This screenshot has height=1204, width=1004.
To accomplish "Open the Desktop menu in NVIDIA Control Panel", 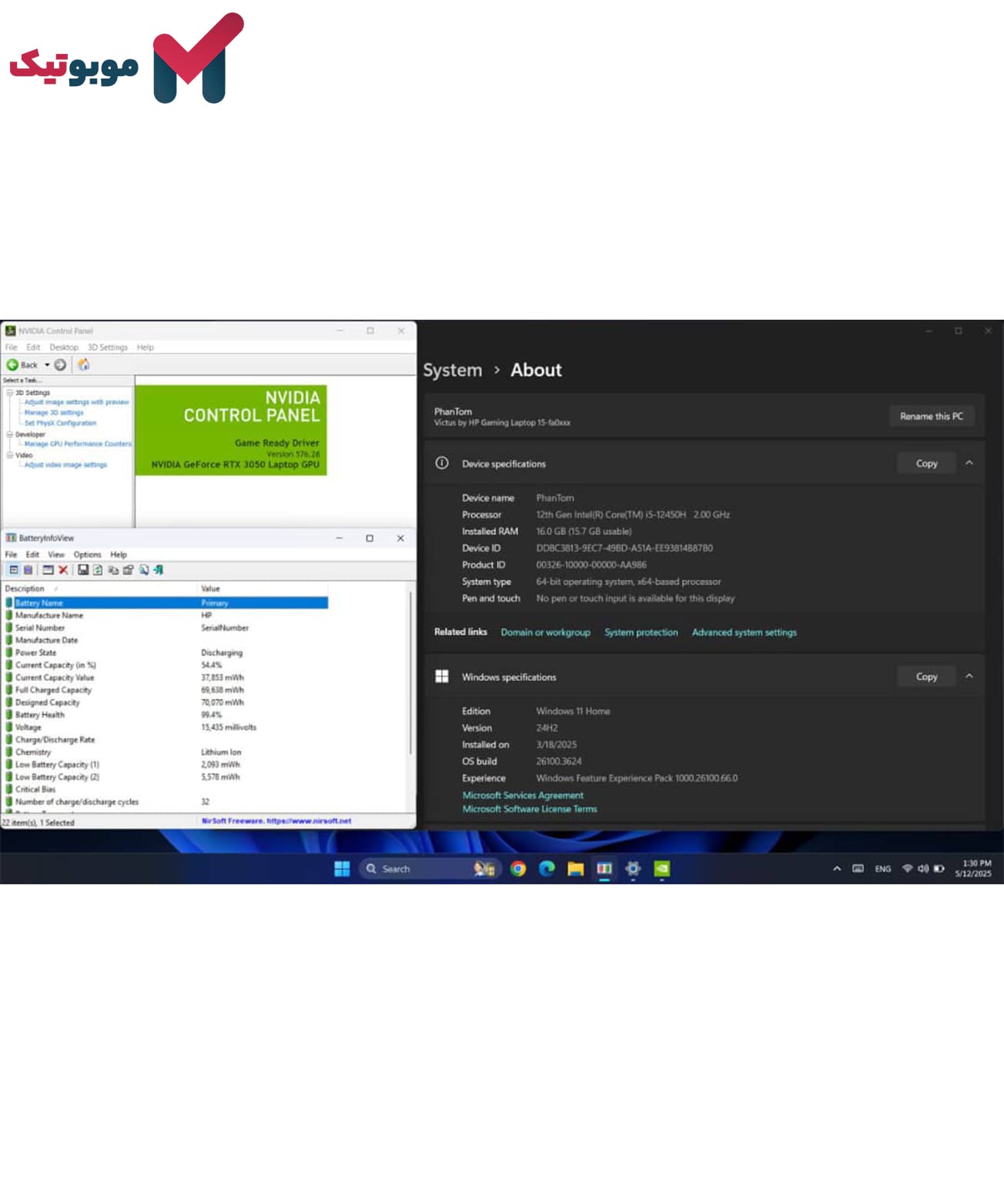I will coord(64,347).
